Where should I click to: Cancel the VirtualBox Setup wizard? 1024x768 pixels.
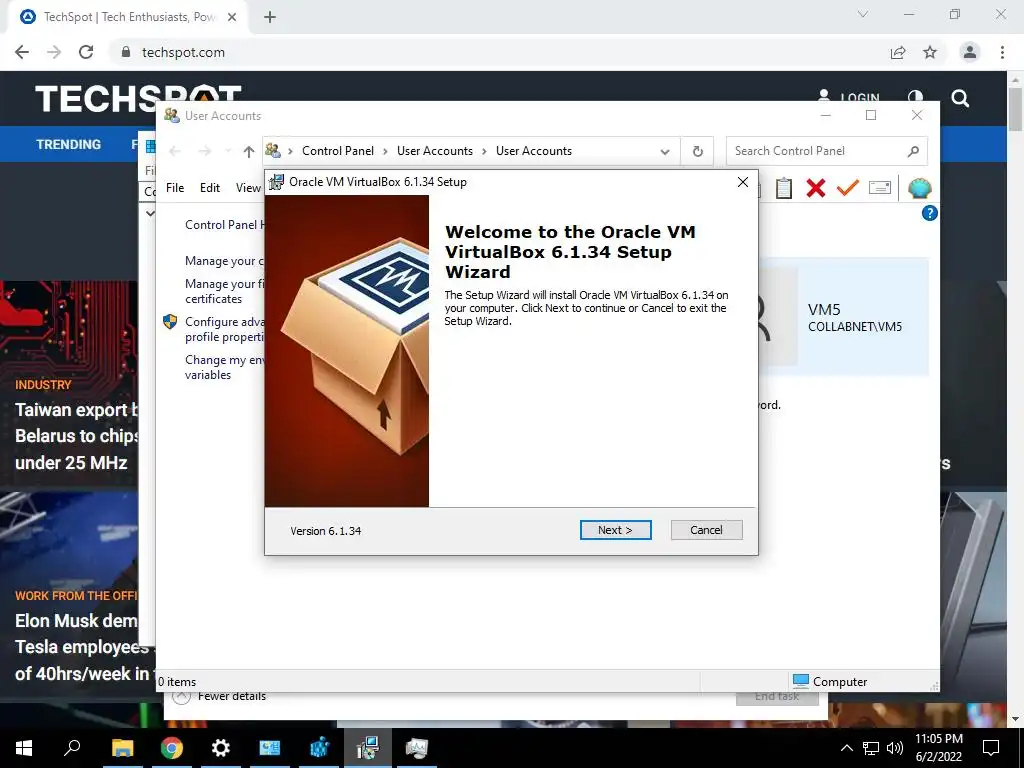[x=706, y=530]
